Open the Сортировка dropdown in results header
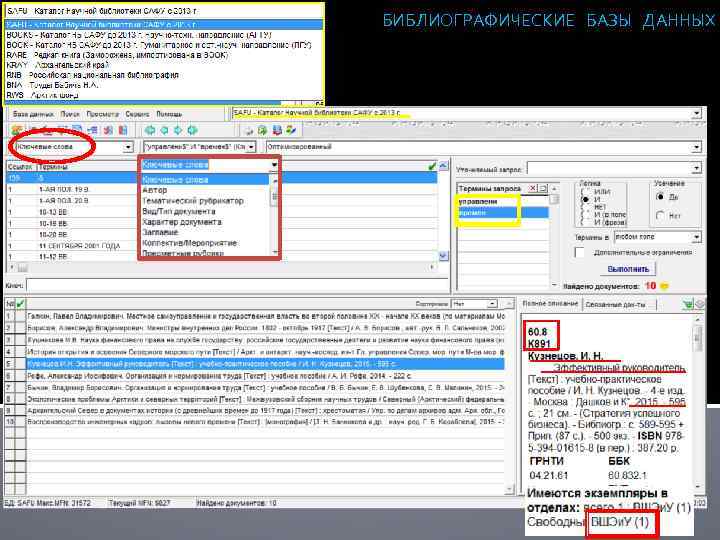Viewport: 720px width, 540px height. (x=492, y=304)
